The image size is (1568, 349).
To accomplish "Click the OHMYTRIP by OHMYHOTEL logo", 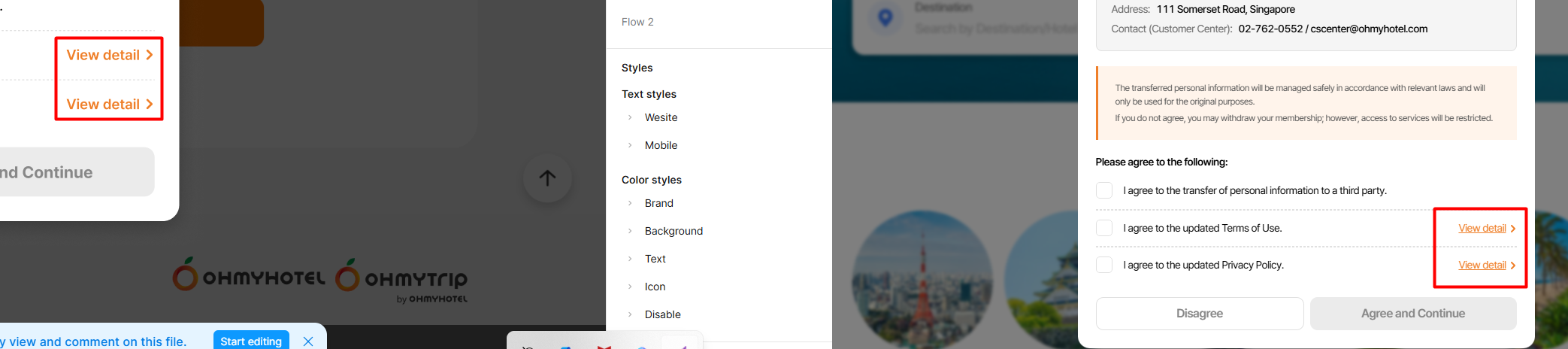I will tap(401, 280).
